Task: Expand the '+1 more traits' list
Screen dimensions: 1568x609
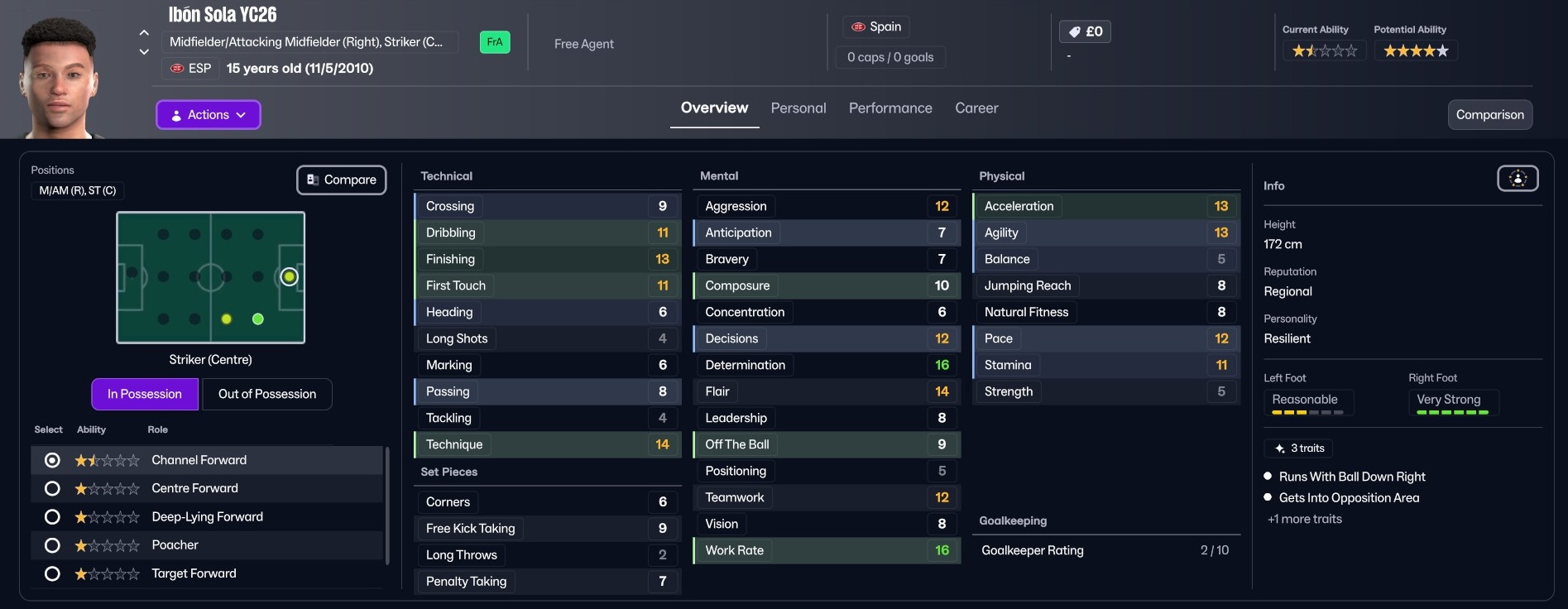Action: point(1305,519)
